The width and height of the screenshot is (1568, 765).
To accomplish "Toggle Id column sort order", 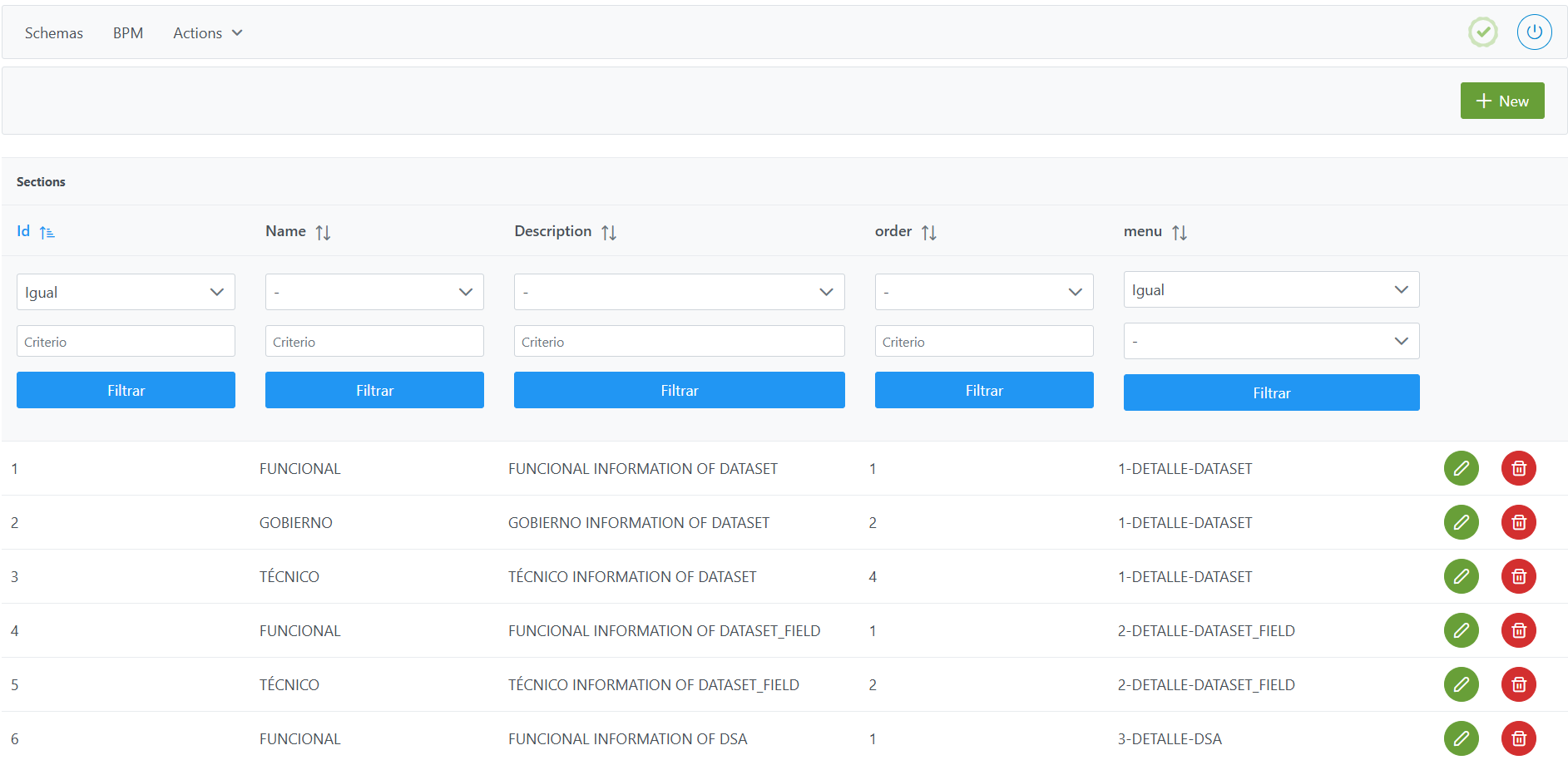I will pos(47,233).
